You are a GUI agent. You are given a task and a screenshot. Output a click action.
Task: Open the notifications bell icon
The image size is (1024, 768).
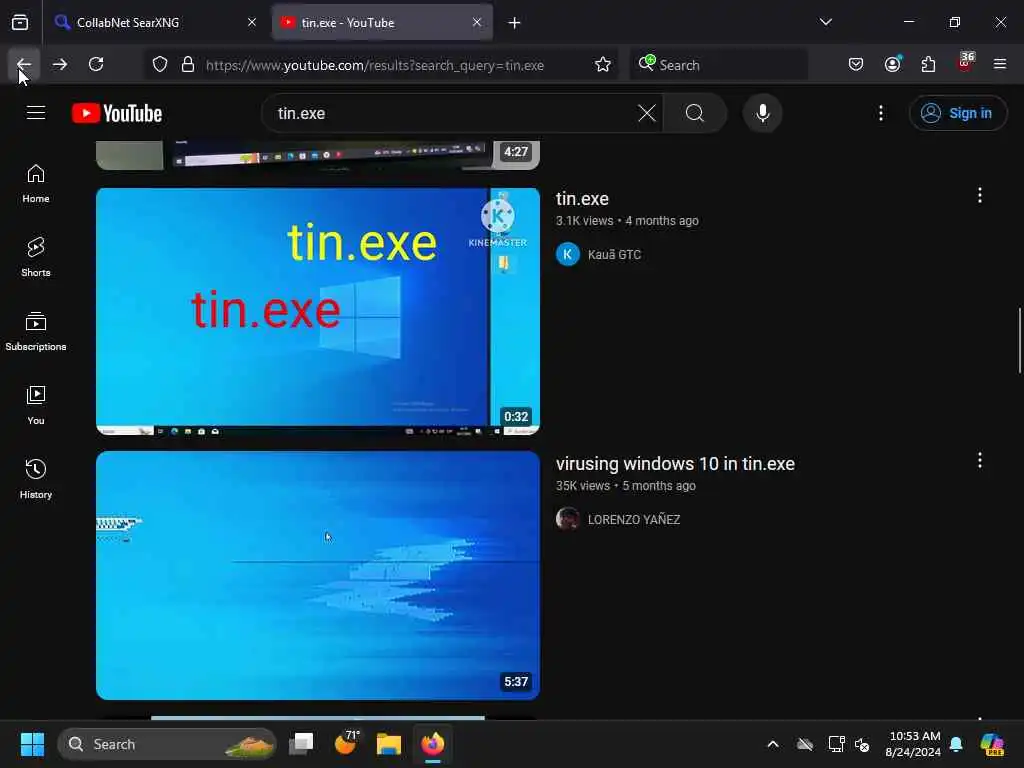point(956,744)
